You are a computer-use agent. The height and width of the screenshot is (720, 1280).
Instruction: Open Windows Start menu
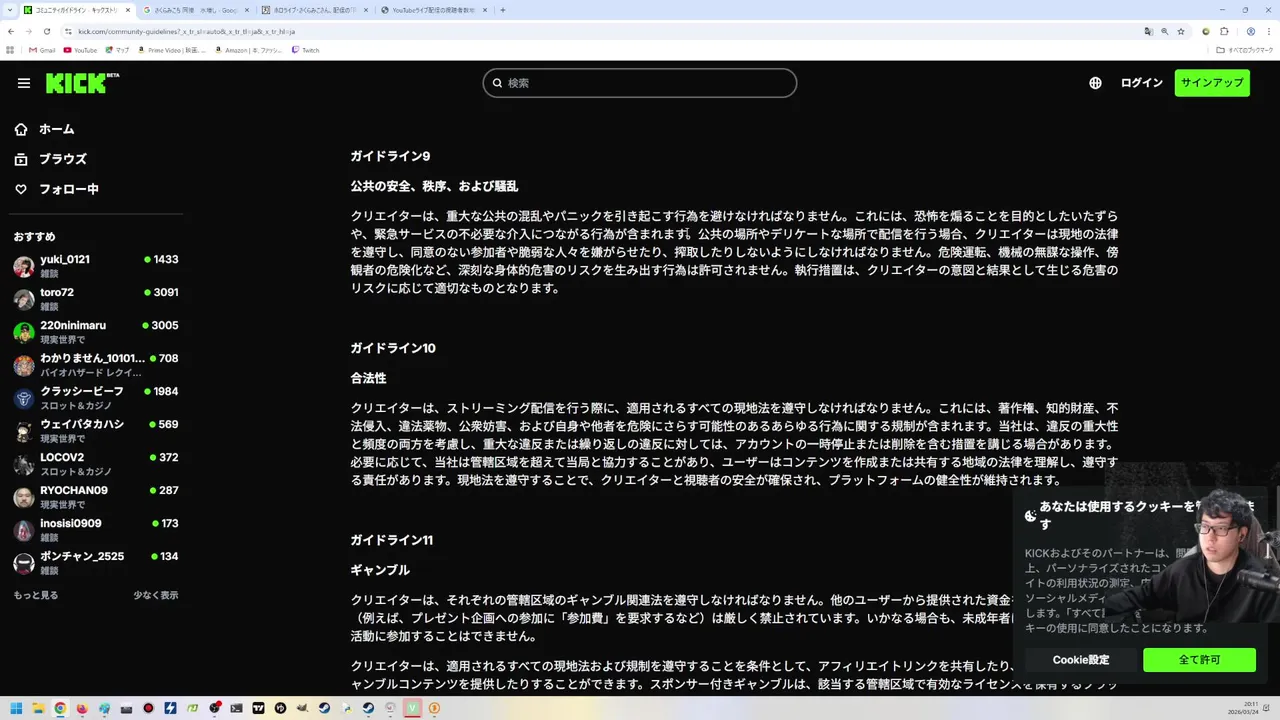point(16,708)
